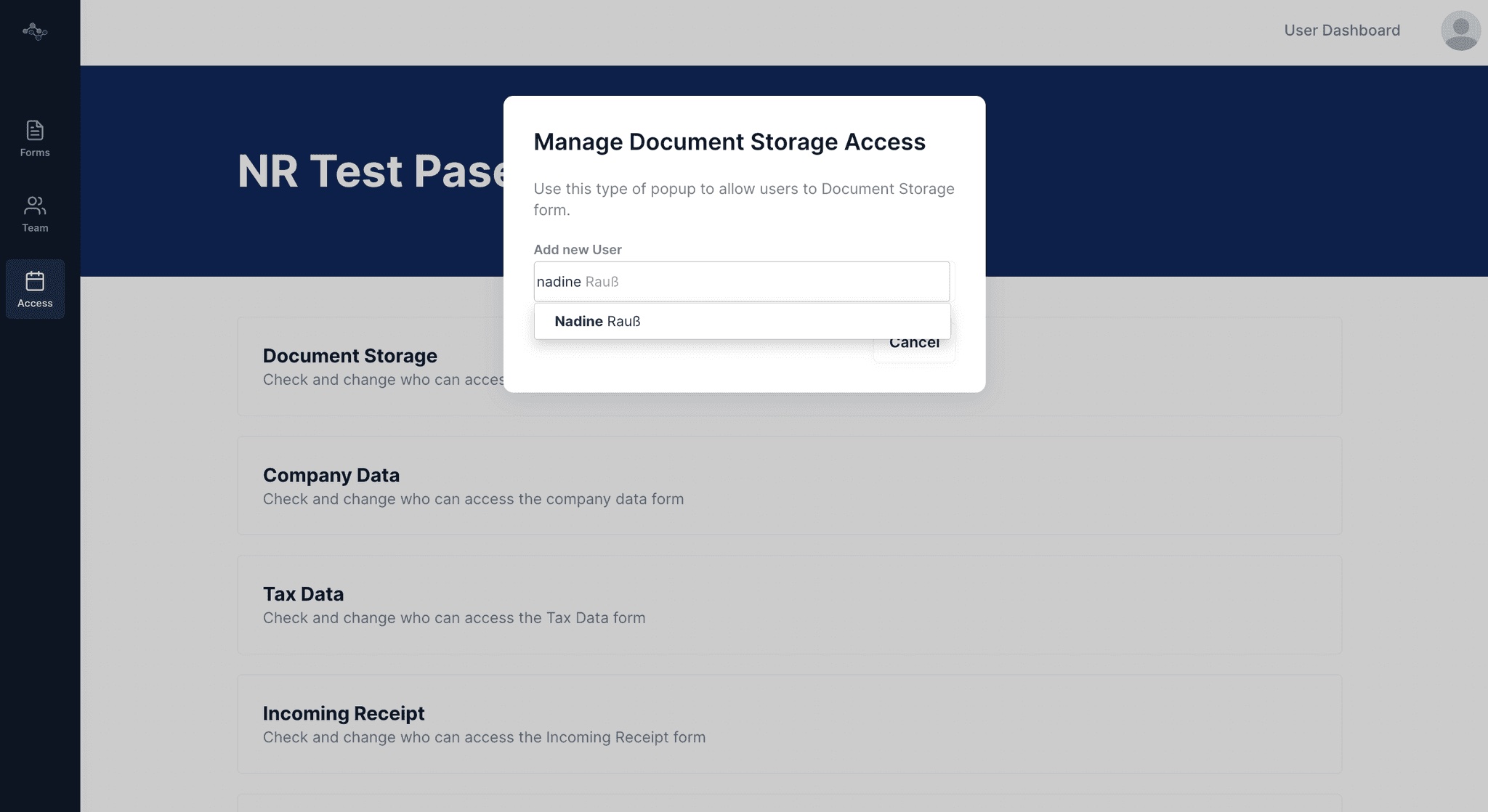Open the Company Data access card
This screenshot has height=812, width=1488.
(790, 486)
